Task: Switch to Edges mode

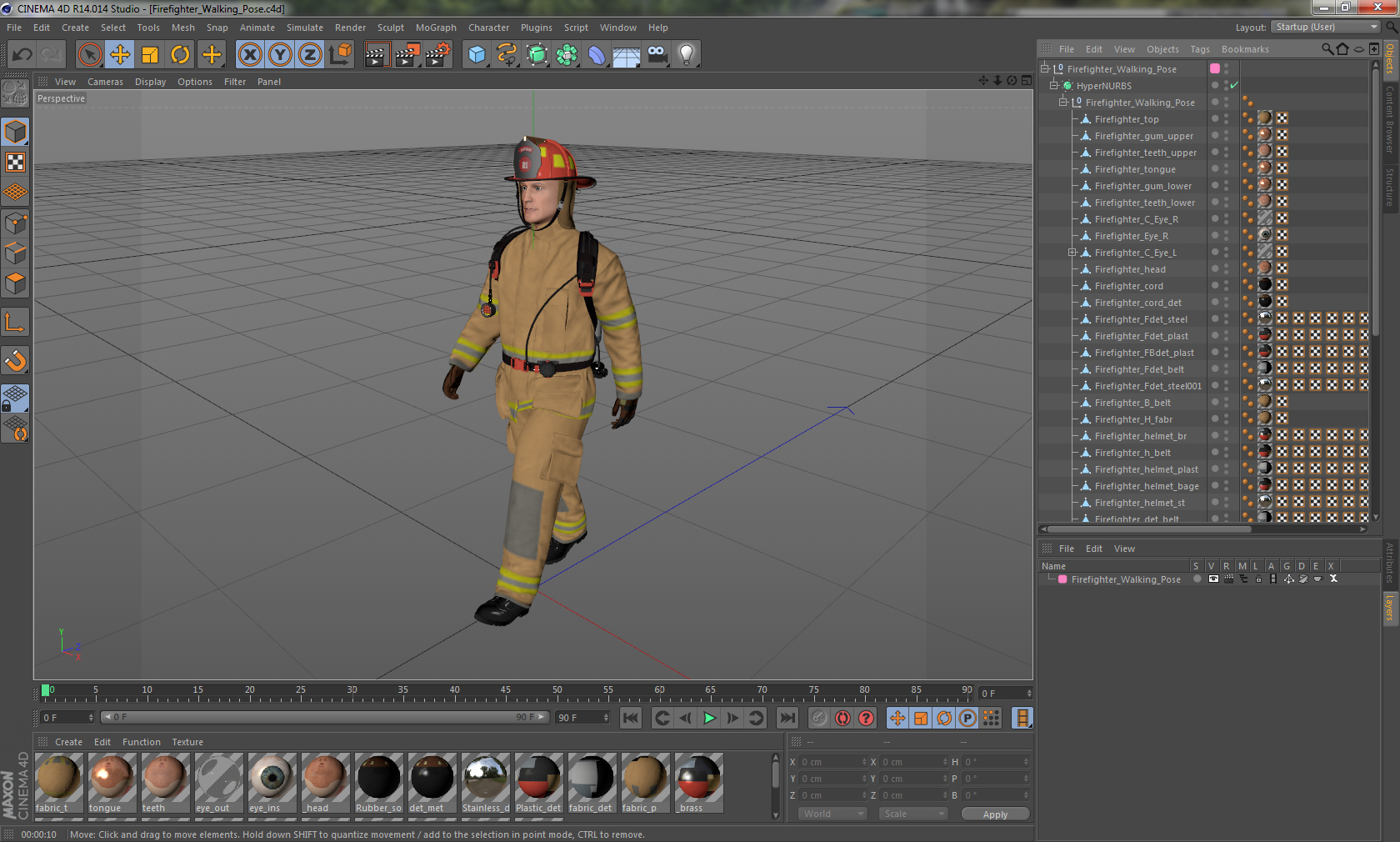Action: pyautogui.click(x=16, y=253)
